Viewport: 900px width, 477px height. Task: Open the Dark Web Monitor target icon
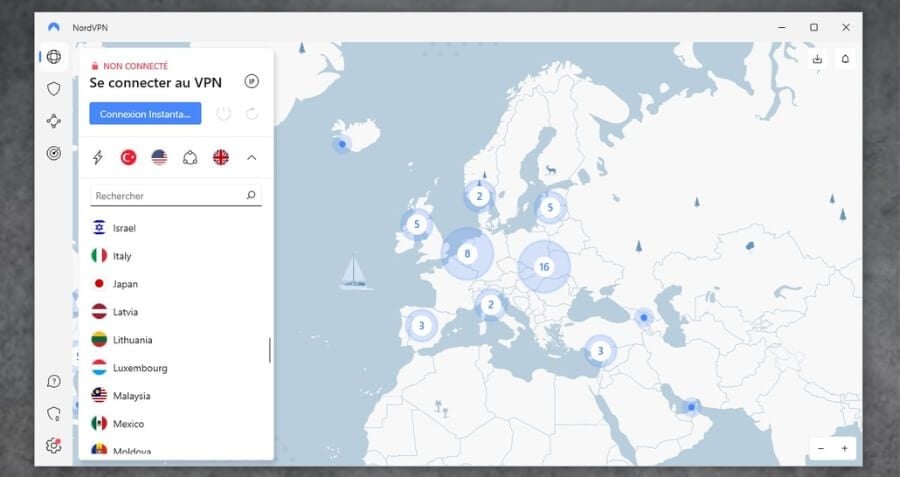[54, 153]
